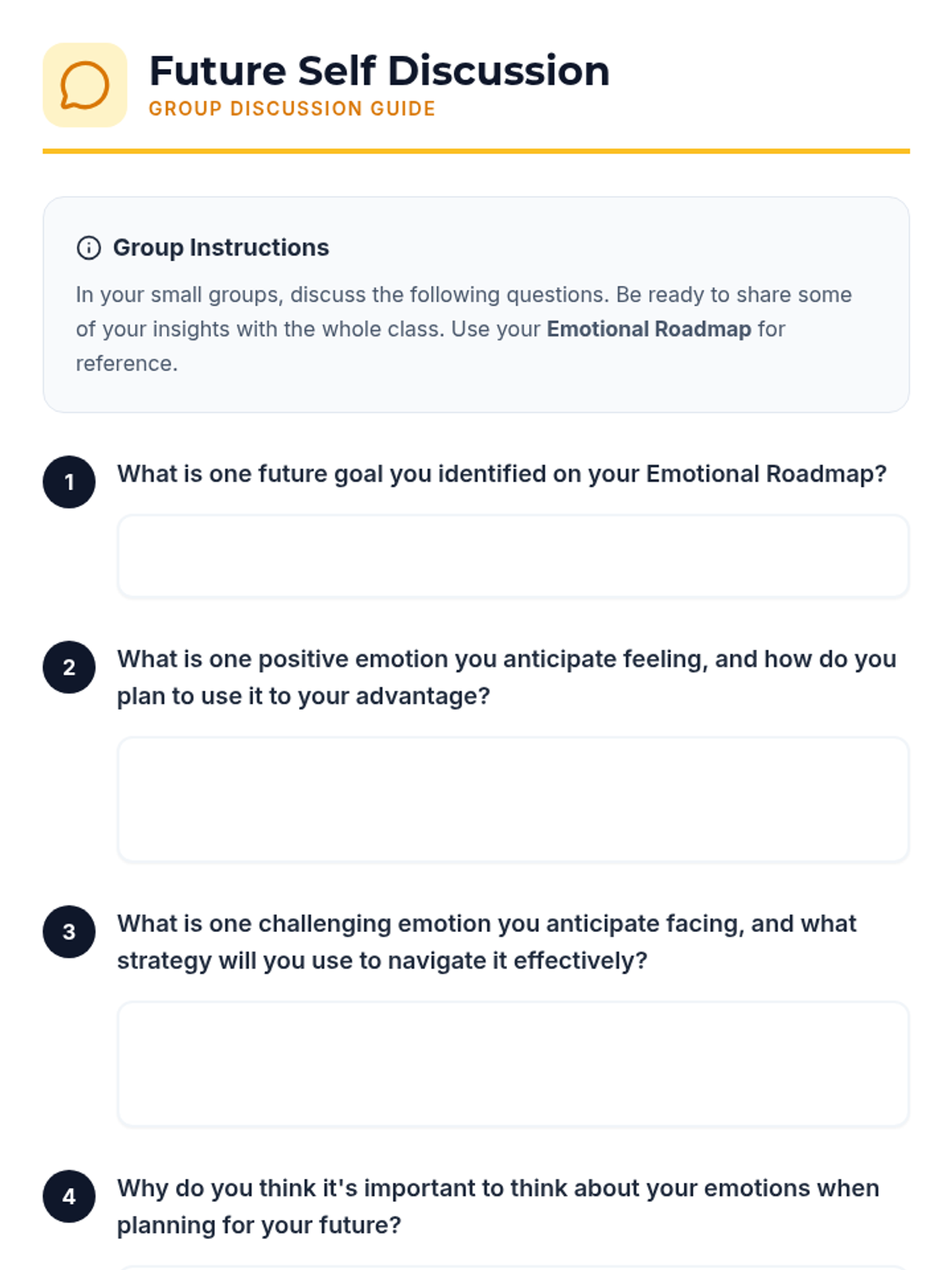The height and width of the screenshot is (1270, 952).
Task: Select the positive emotion question text
Action: pos(506,677)
